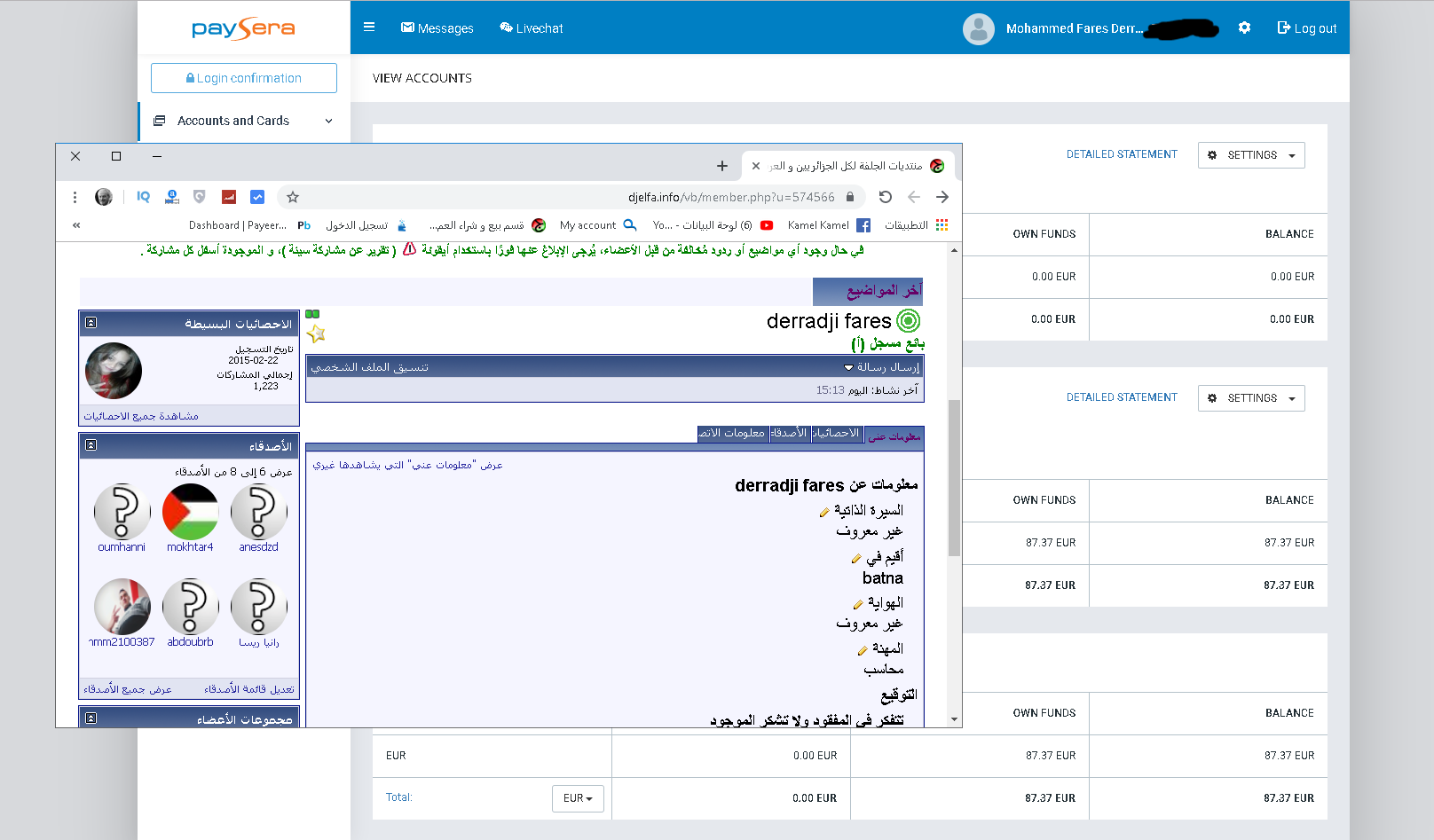Open second DETAILED STATEMENT link
This screenshot has width=1434, height=840.
point(1122,397)
